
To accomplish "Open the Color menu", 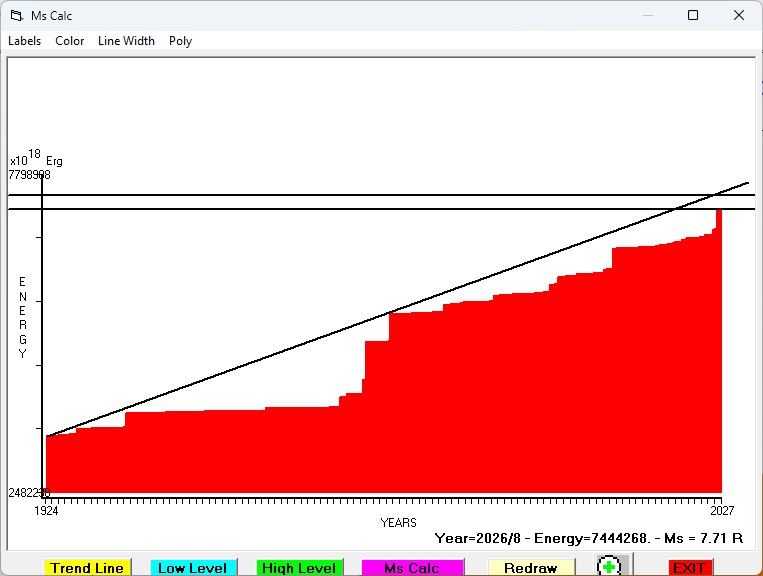I will [70, 41].
